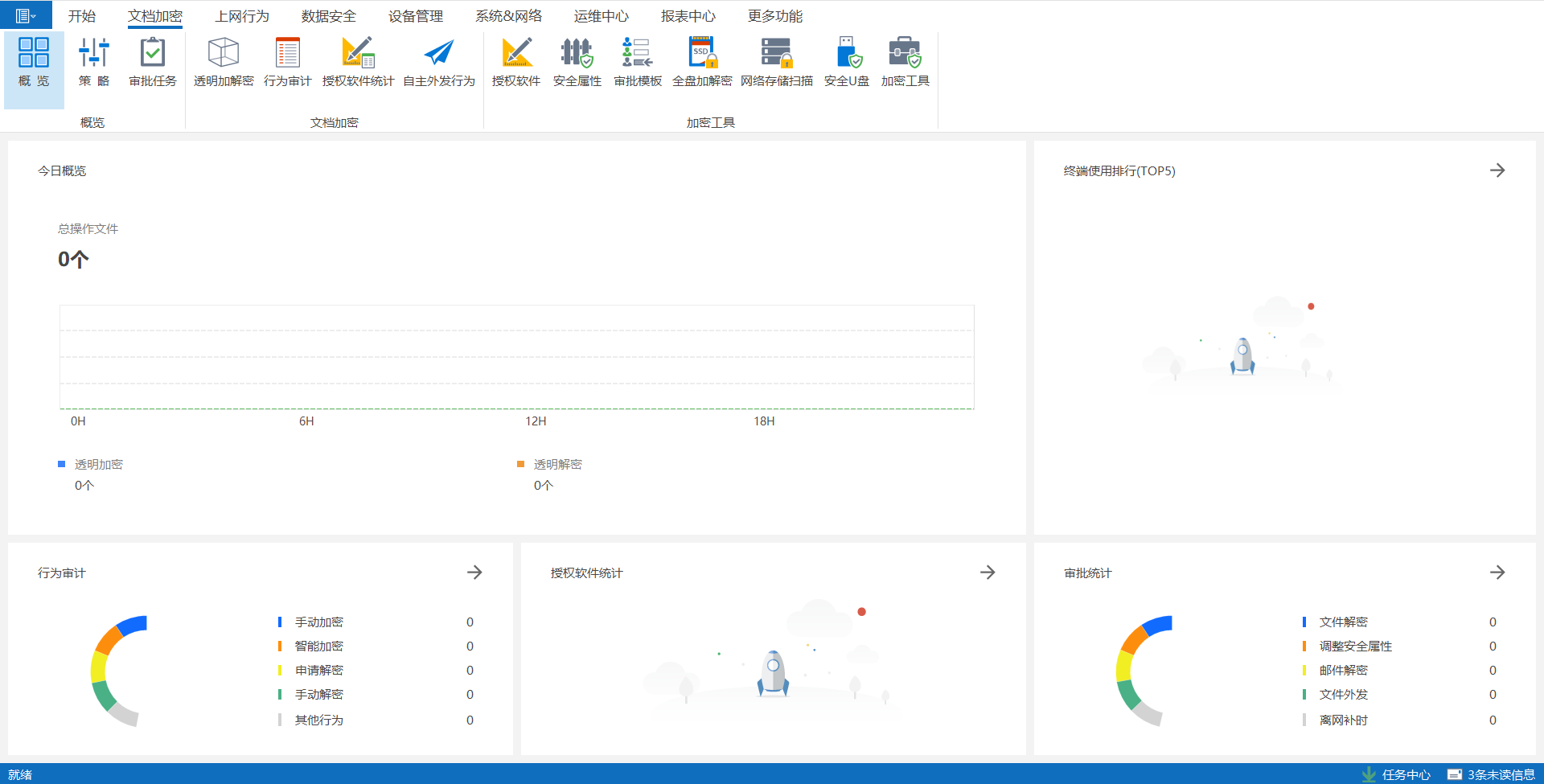The width and height of the screenshot is (1544, 784).
Task: Open 授权软件统计 panel details arrow
Action: [x=988, y=573]
